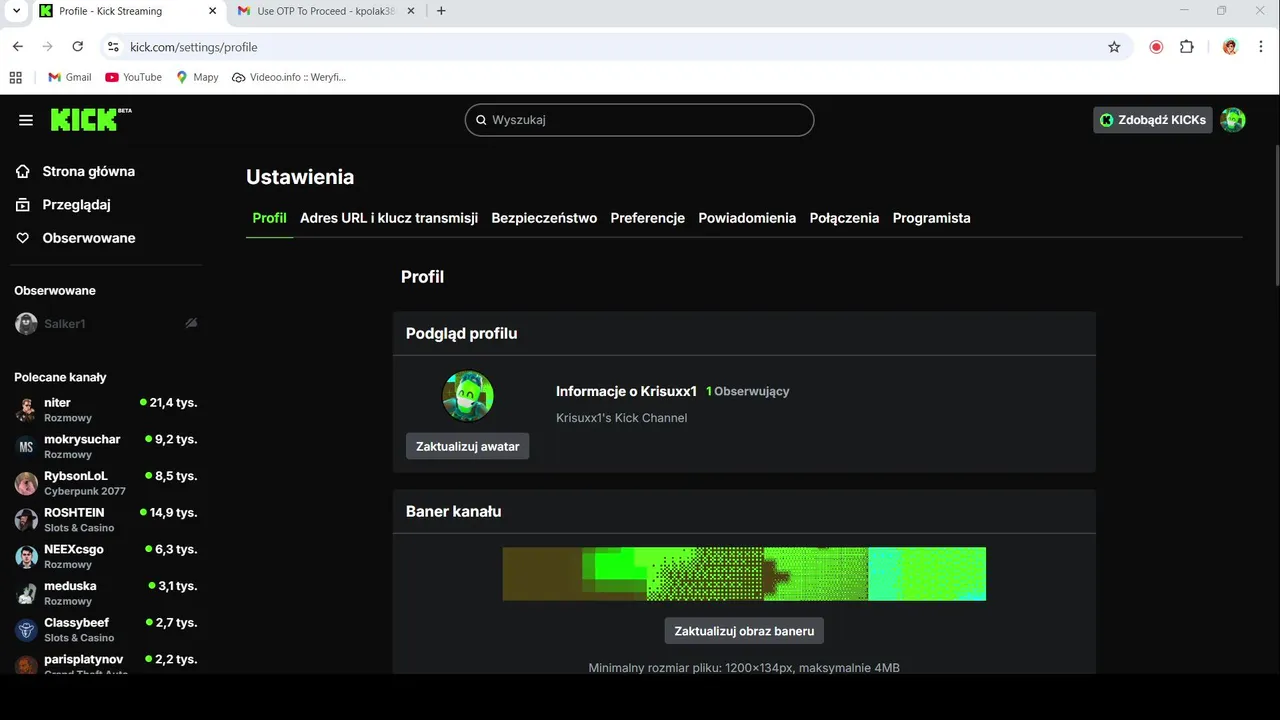Open Programista settings tab
Image resolution: width=1280 pixels, height=720 pixels.
click(x=932, y=218)
